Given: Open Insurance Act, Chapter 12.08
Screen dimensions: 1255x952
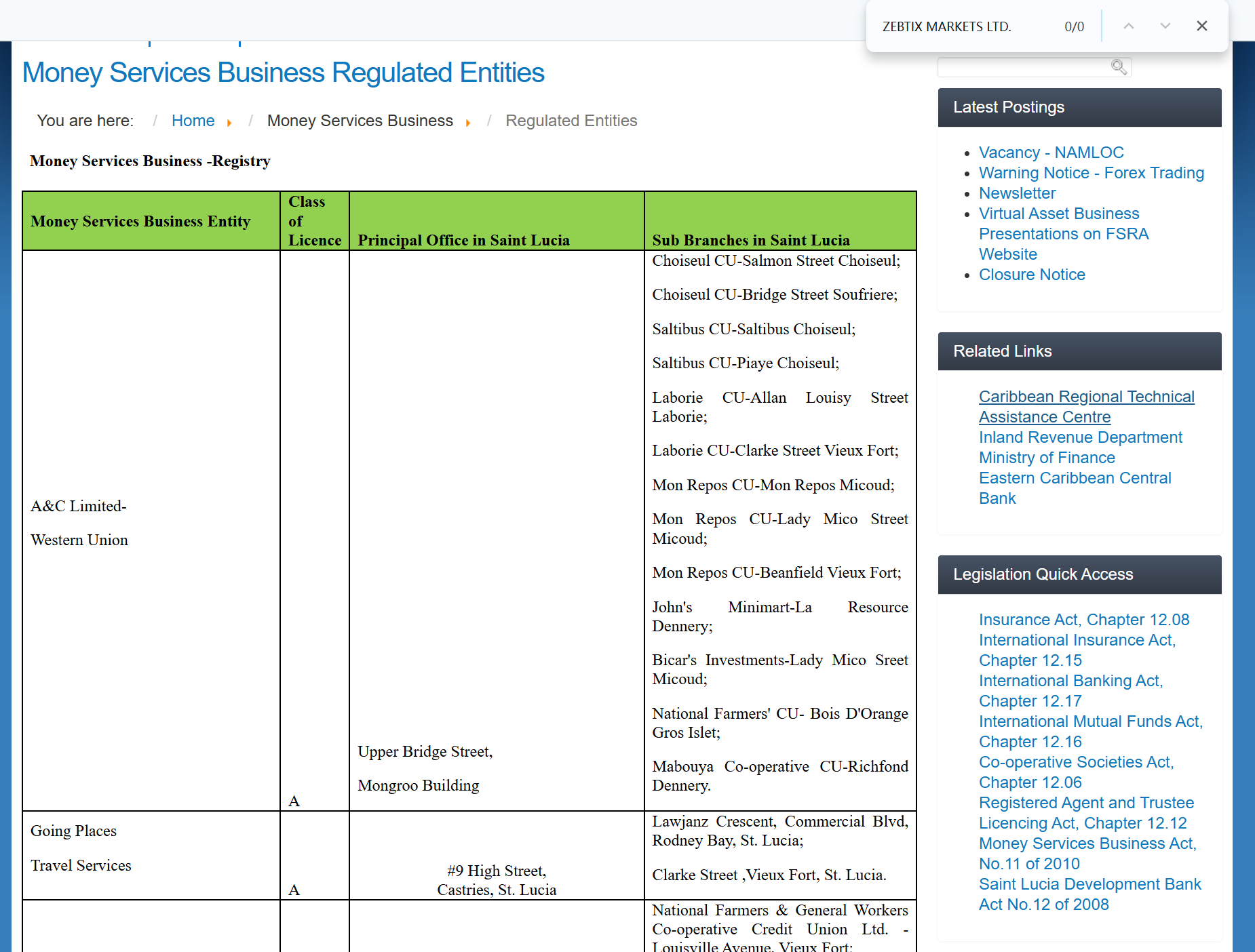Looking at the screenshot, I should coord(1084,620).
